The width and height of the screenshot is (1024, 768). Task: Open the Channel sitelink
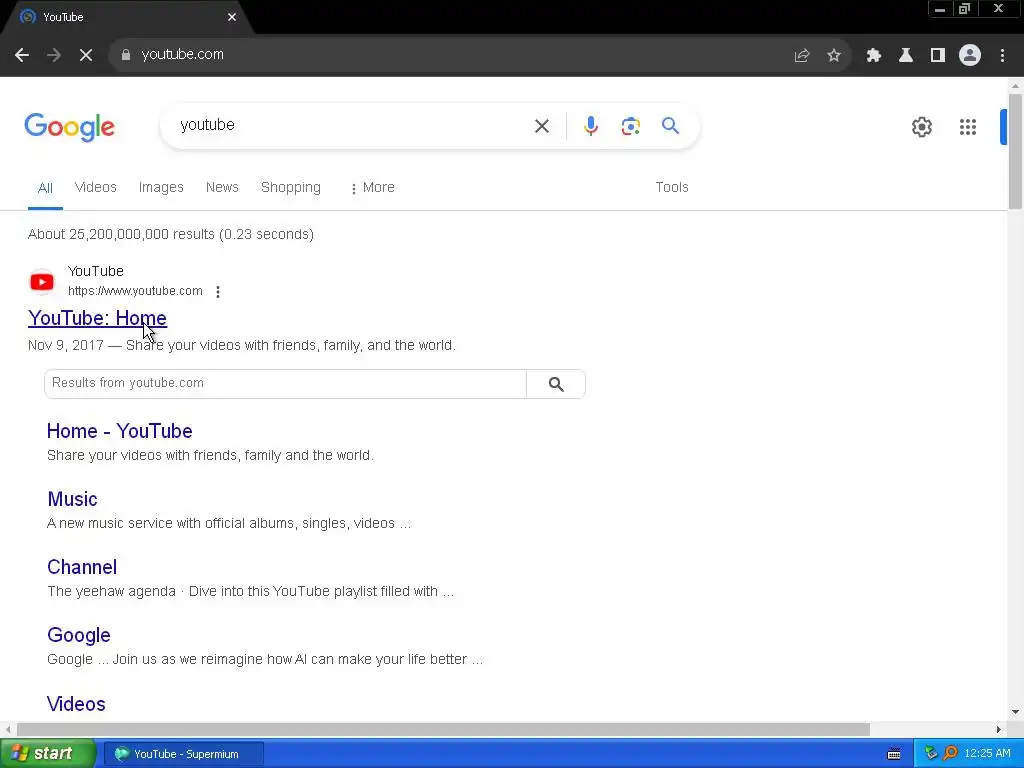pyautogui.click(x=82, y=567)
